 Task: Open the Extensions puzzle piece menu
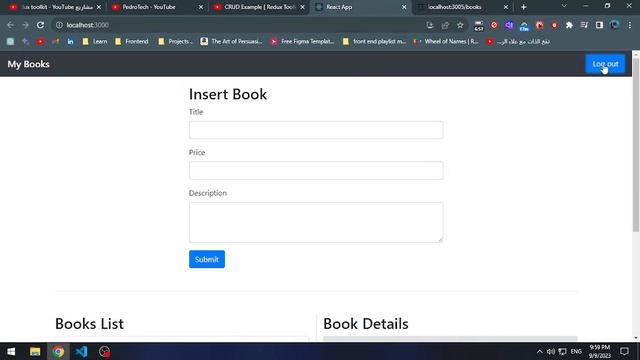[569, 25]
